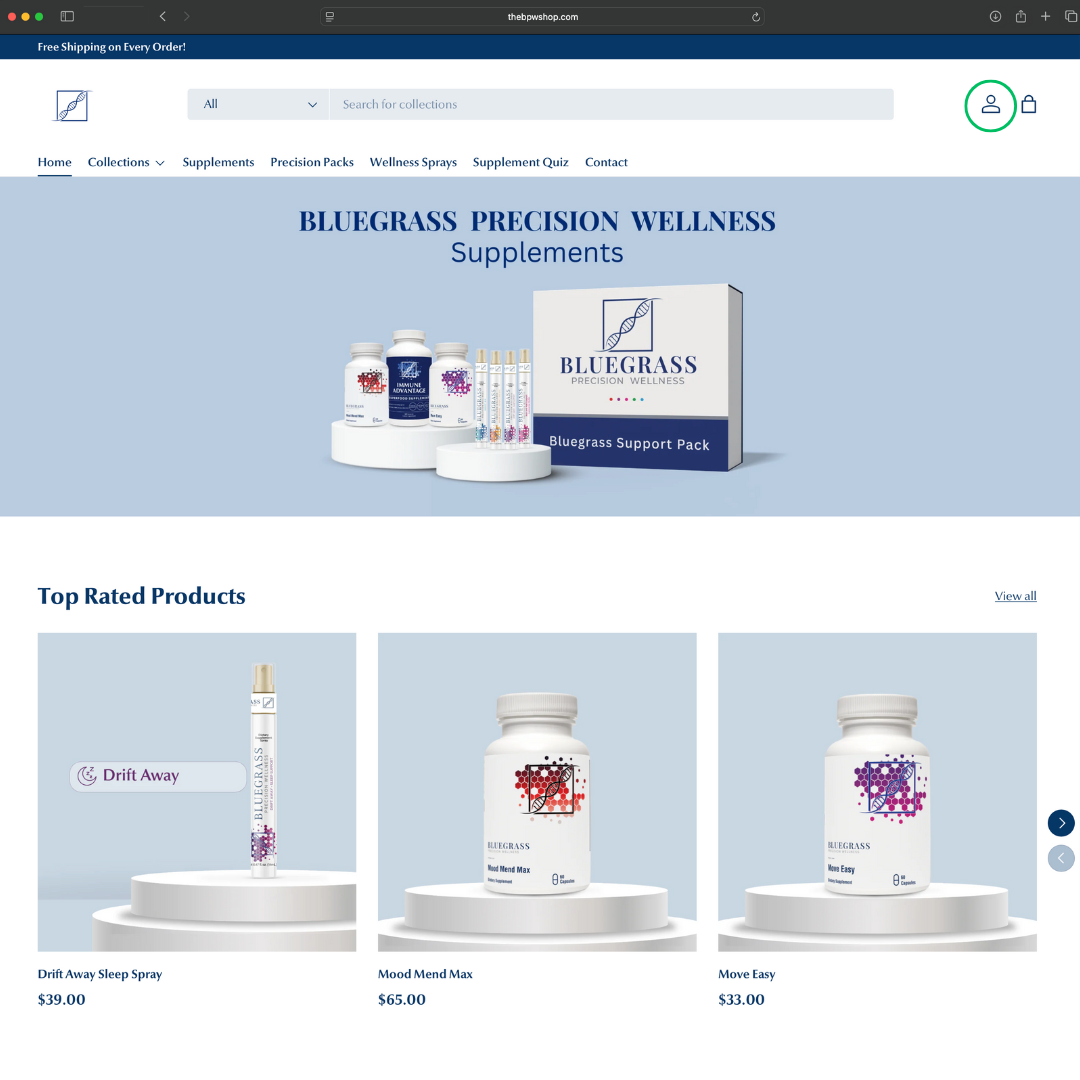Open Drift Away Sleep Spray title

(x=100, y=974)
